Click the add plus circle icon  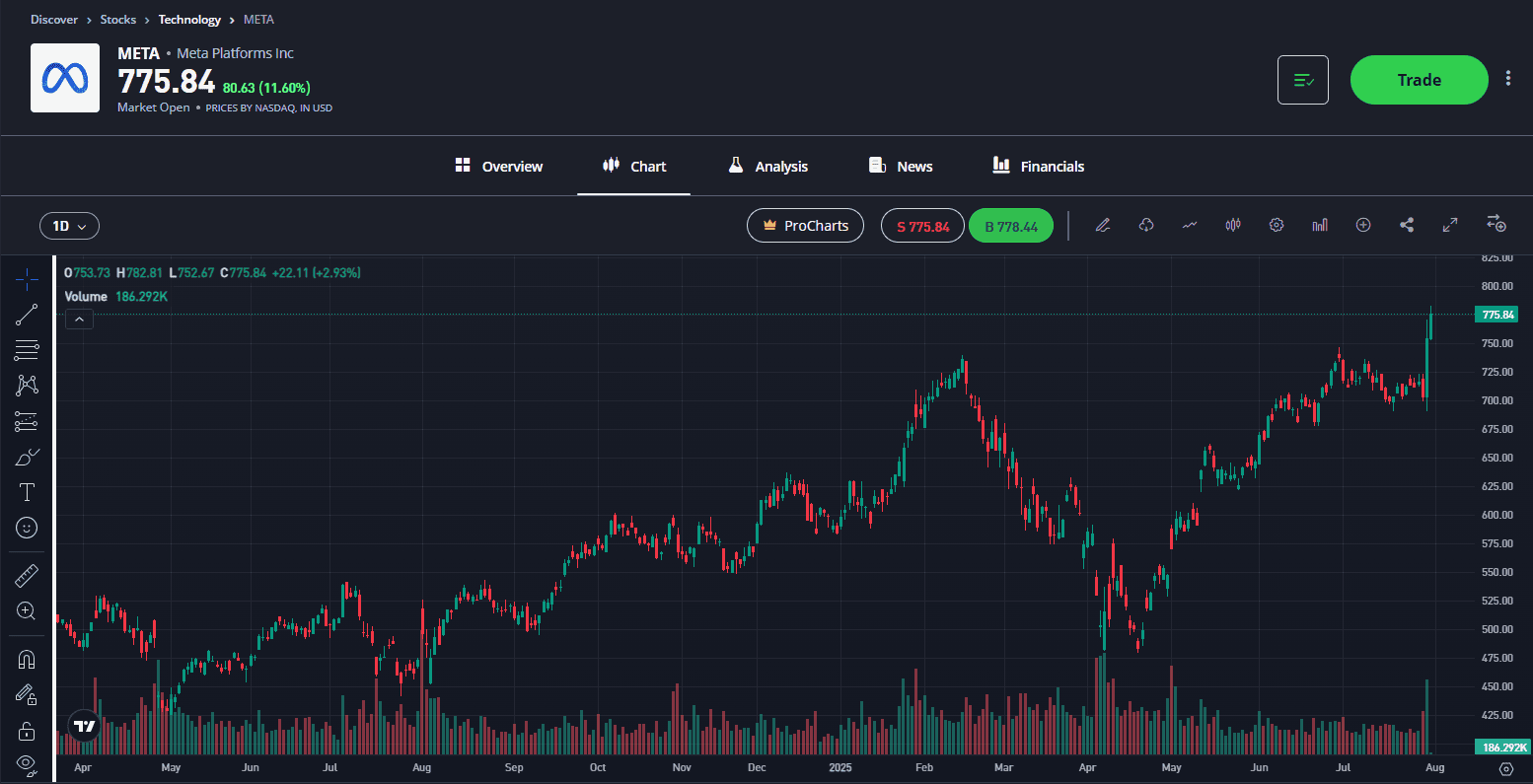[x=1363, y=226]
